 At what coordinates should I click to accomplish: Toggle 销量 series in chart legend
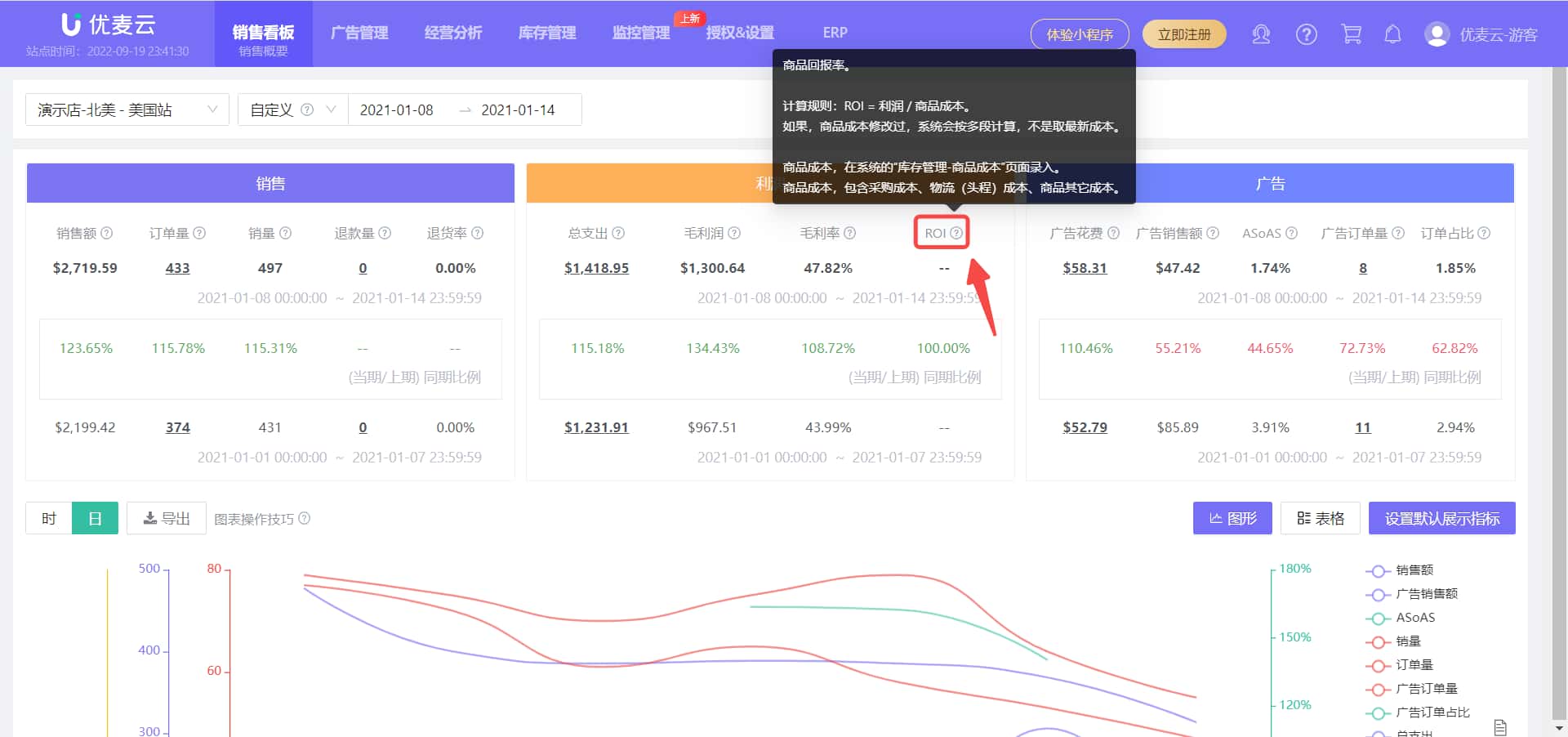[1394, 641]
